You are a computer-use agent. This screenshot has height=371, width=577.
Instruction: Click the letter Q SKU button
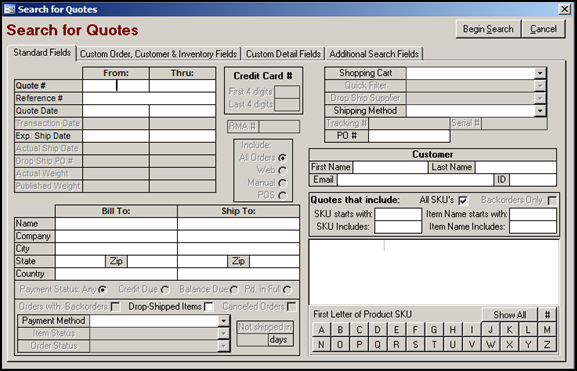pyautogui.click(x=378, y=345)
